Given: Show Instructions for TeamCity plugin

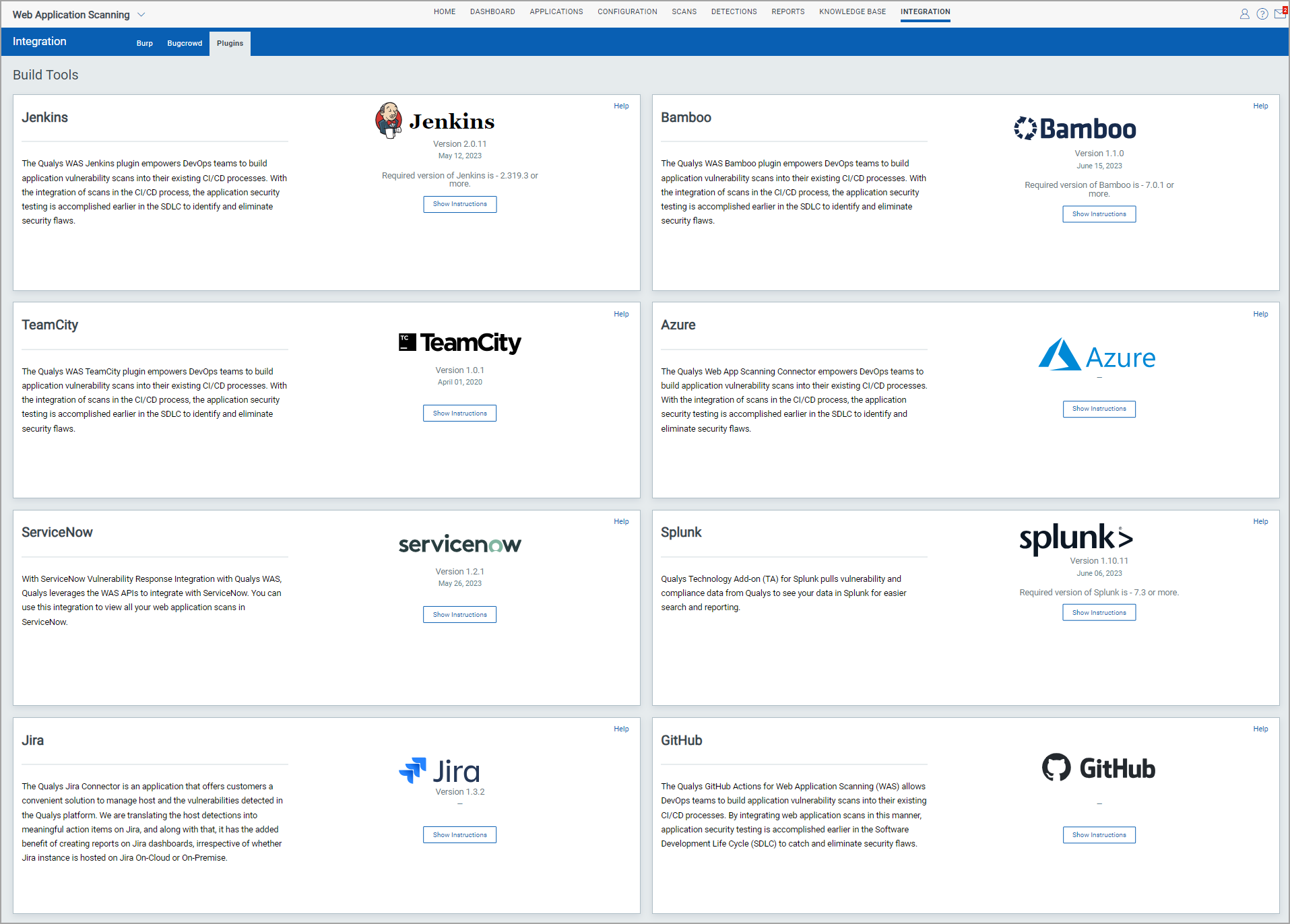Looking at the screenshot, I should pyautogui.click(x=460, y=413).
